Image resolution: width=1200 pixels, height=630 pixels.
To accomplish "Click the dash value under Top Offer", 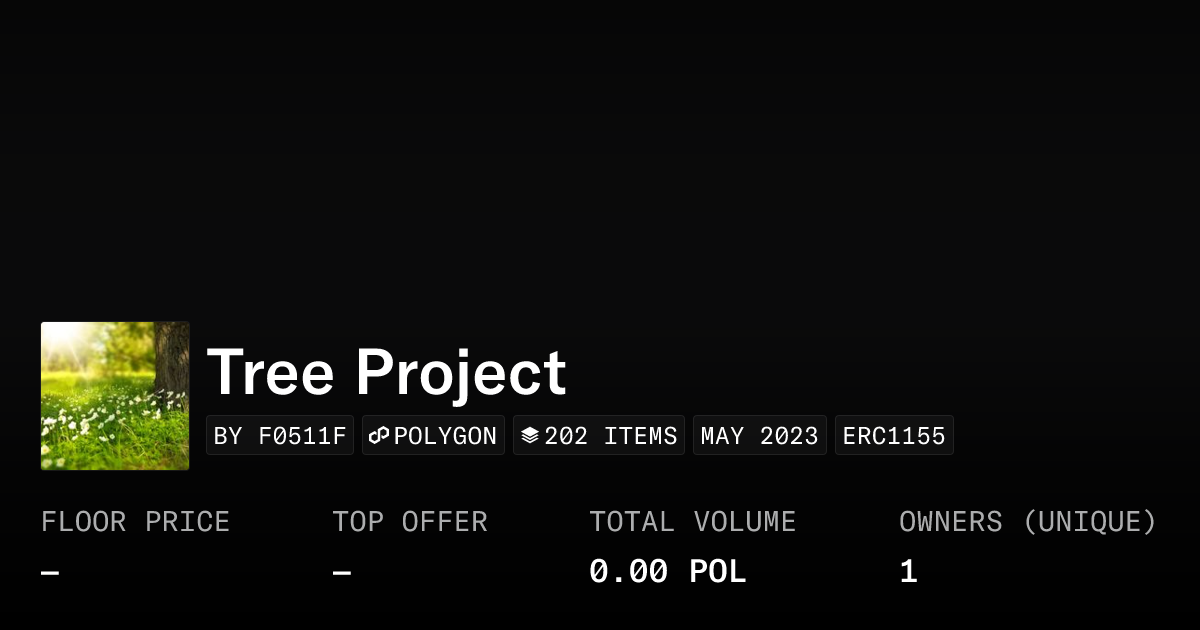I will pyautogui.click(x=342, y=573).
